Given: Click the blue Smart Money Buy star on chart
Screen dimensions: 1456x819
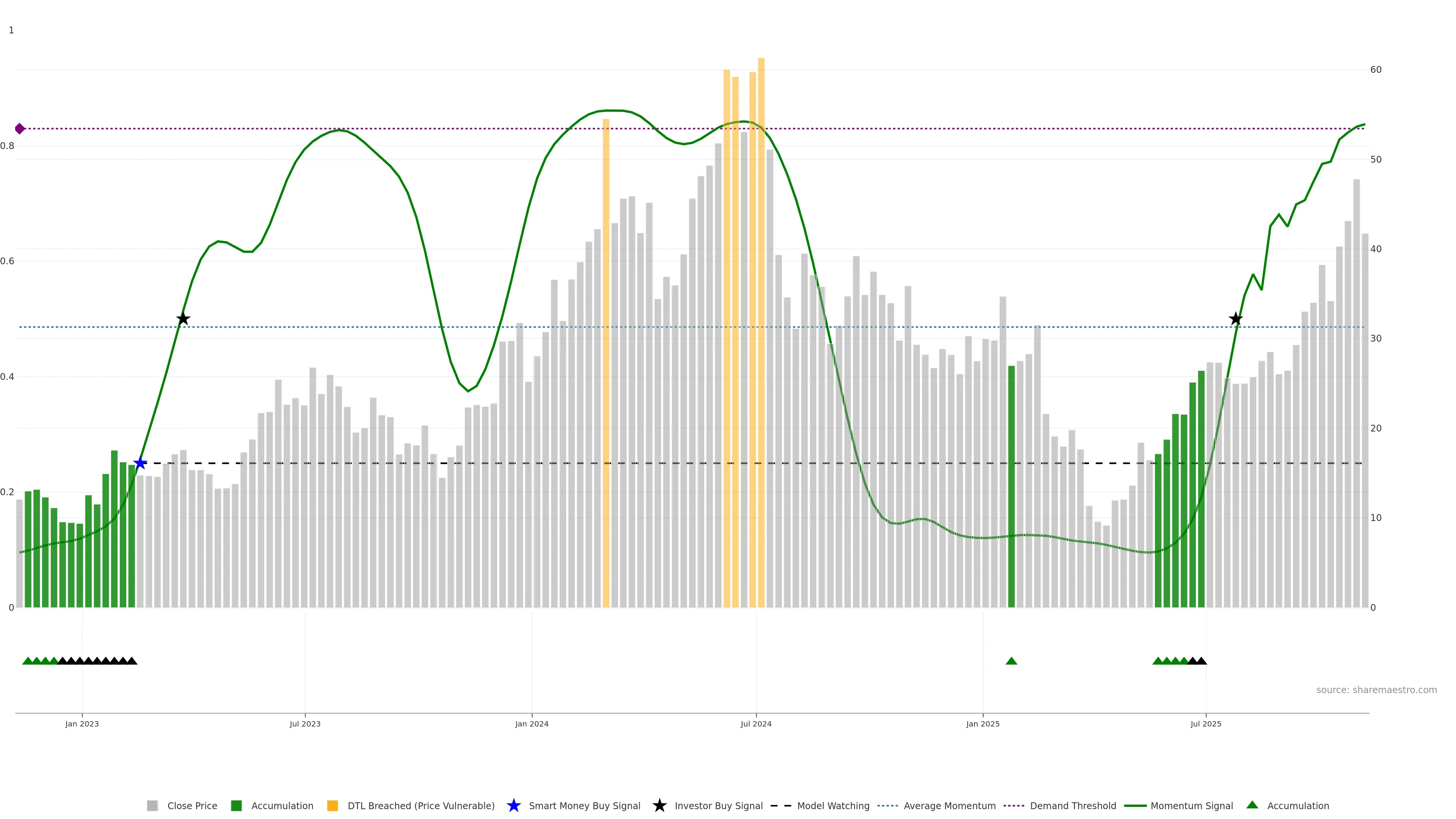Looking at the screenshot, I should (x=140, y=463).
